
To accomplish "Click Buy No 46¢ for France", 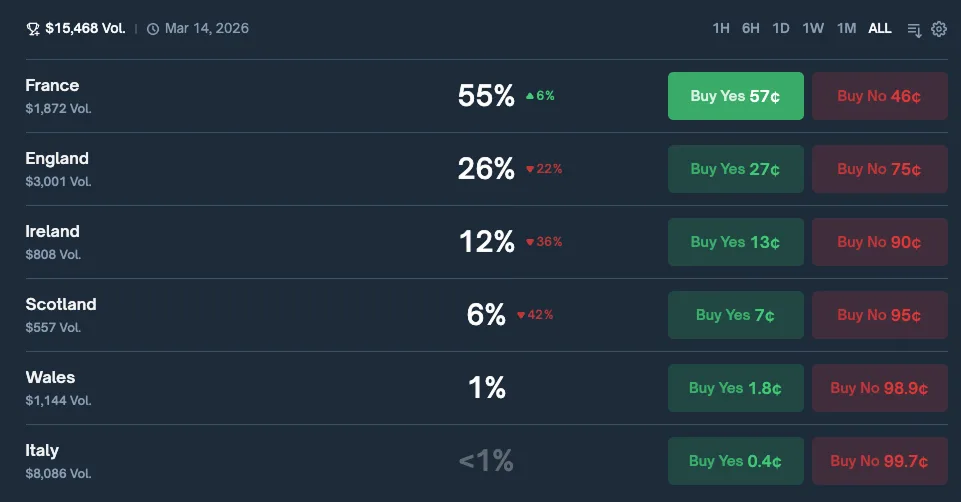I will (879, 96).
